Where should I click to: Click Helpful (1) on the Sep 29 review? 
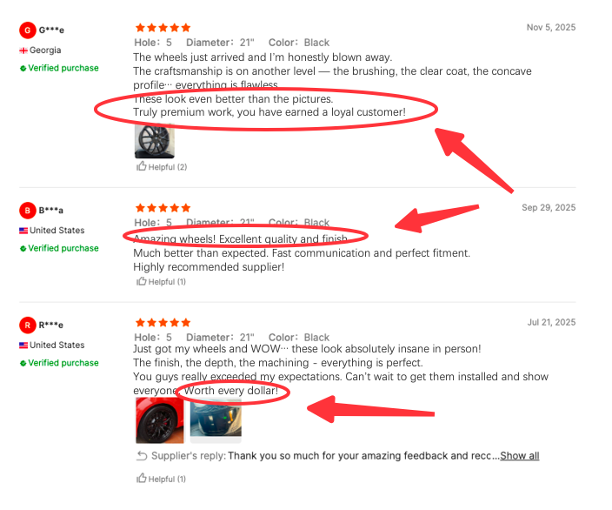pos(161,282)
